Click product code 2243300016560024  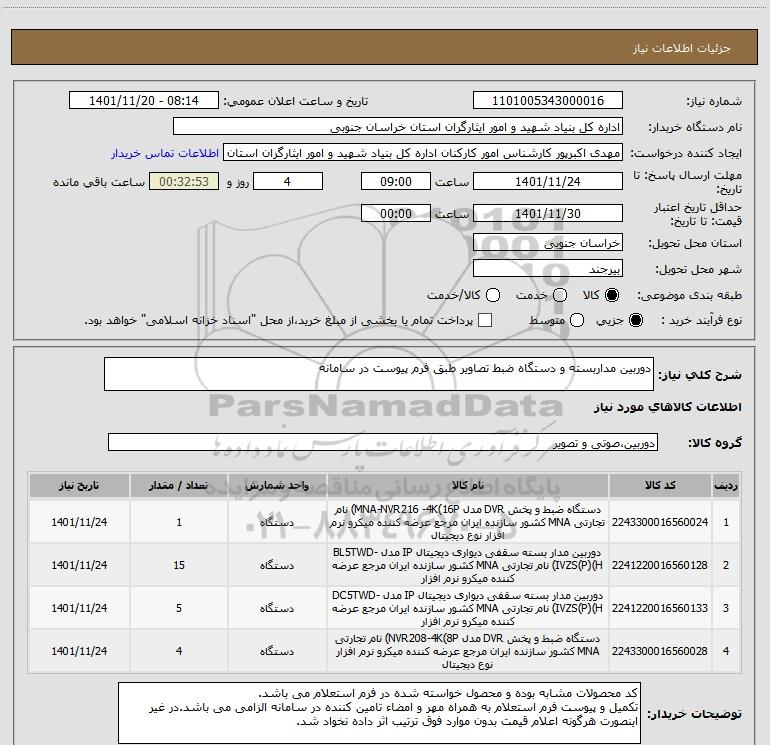click(x=660, y=522)
